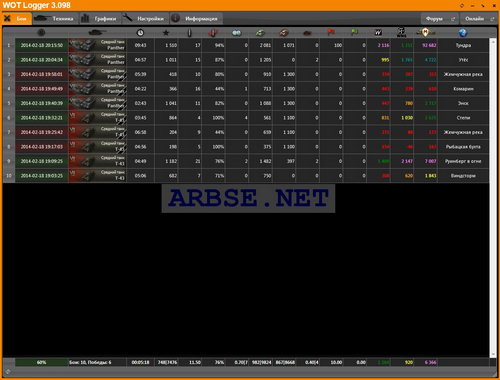Viewport: 500px width, 380px height.
Task: Click the T-43 thumbnail in row 9
Action: point(97,161)
